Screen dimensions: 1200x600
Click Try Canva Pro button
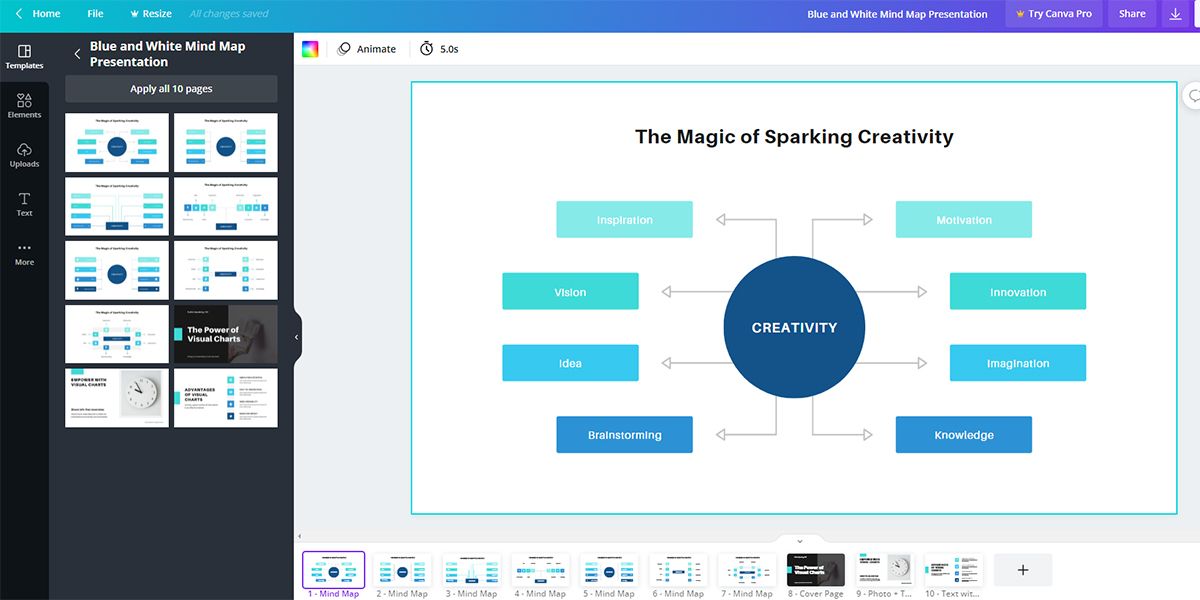point(1052,14)
